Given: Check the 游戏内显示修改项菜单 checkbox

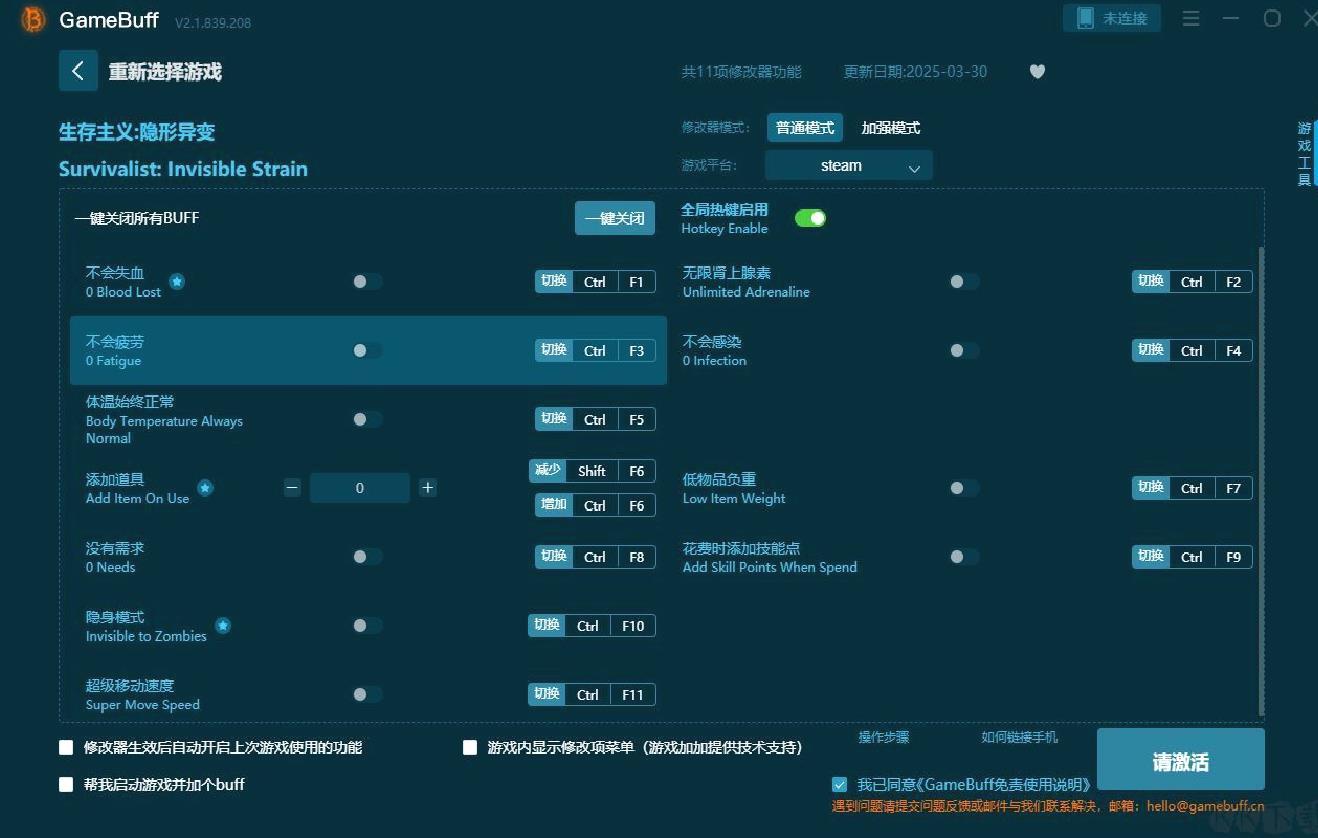Looking at the screenshot, I should click(x=470, y=747).
